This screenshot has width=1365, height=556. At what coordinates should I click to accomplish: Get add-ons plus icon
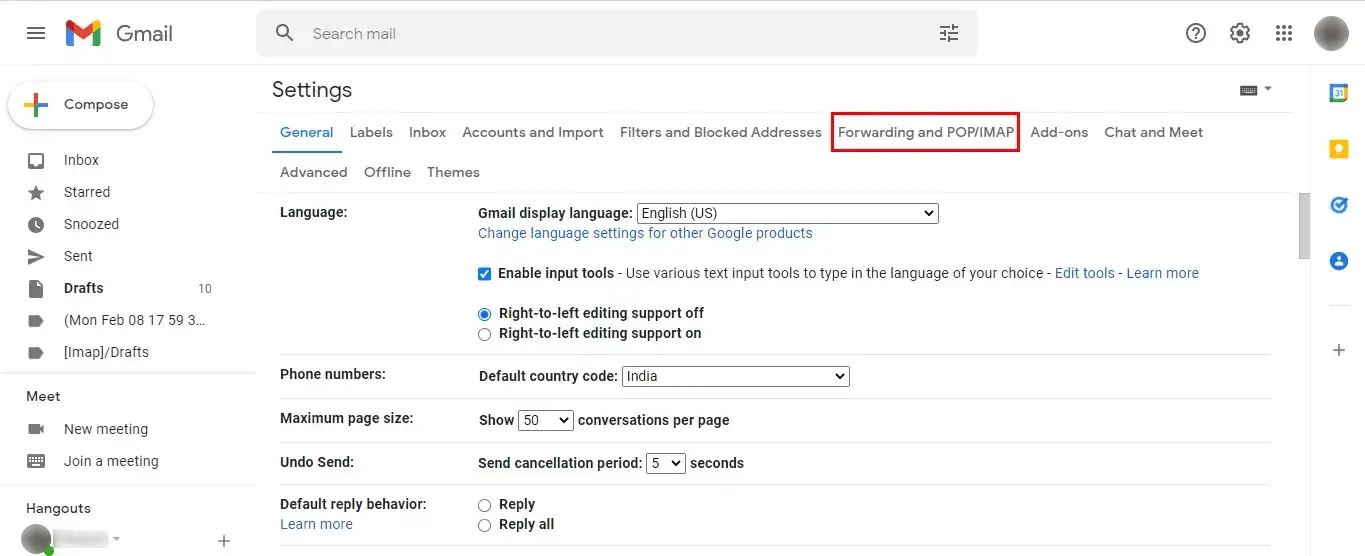[x=1338, y=350]
